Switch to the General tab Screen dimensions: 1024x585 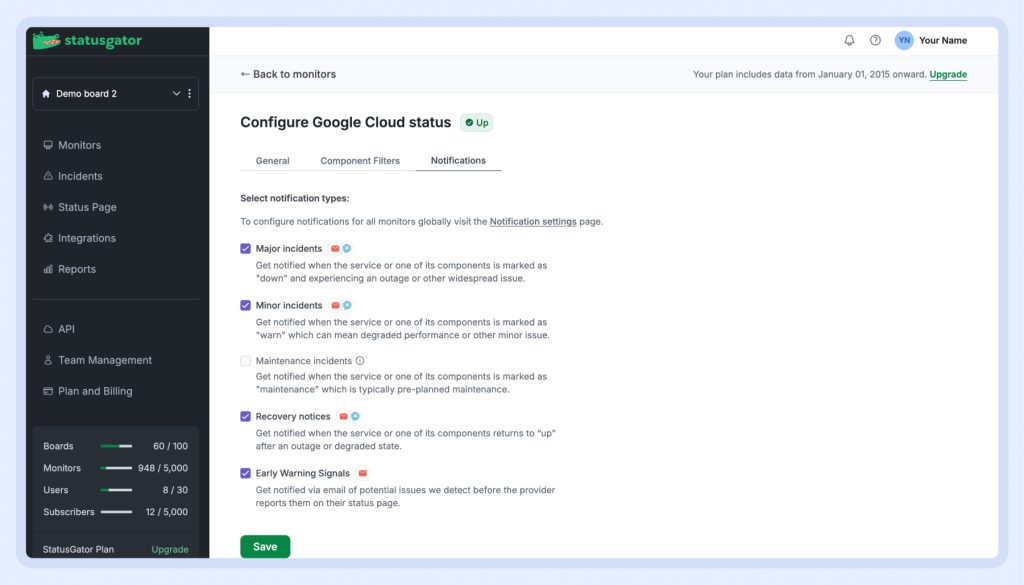(272, 161)
